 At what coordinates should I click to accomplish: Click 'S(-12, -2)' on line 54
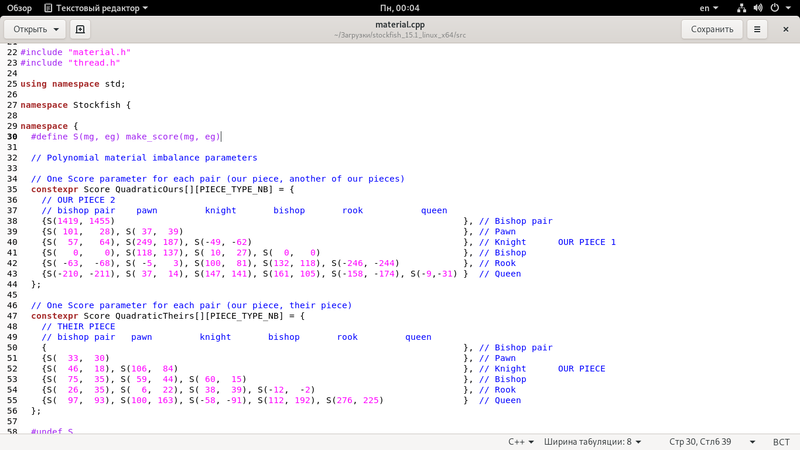point(286,390)
